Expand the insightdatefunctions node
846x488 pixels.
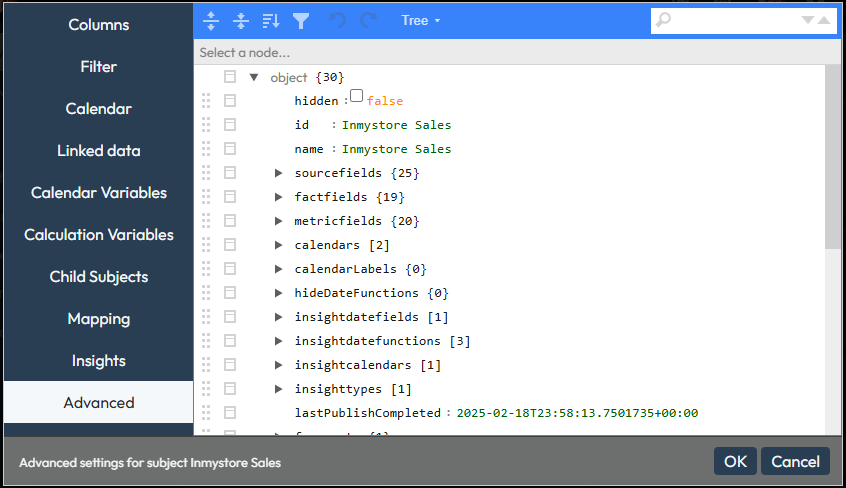tap(278, 341)
